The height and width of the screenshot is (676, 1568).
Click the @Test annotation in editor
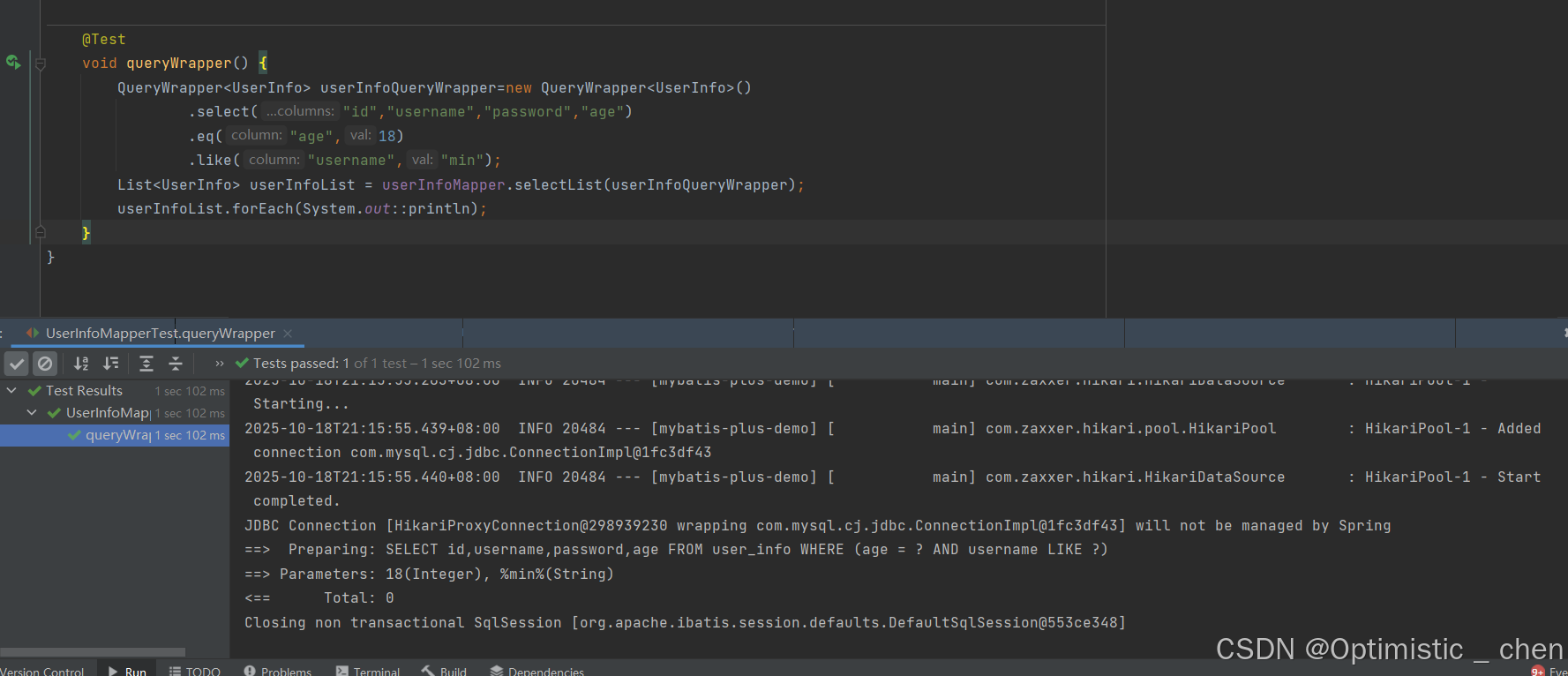104,40
